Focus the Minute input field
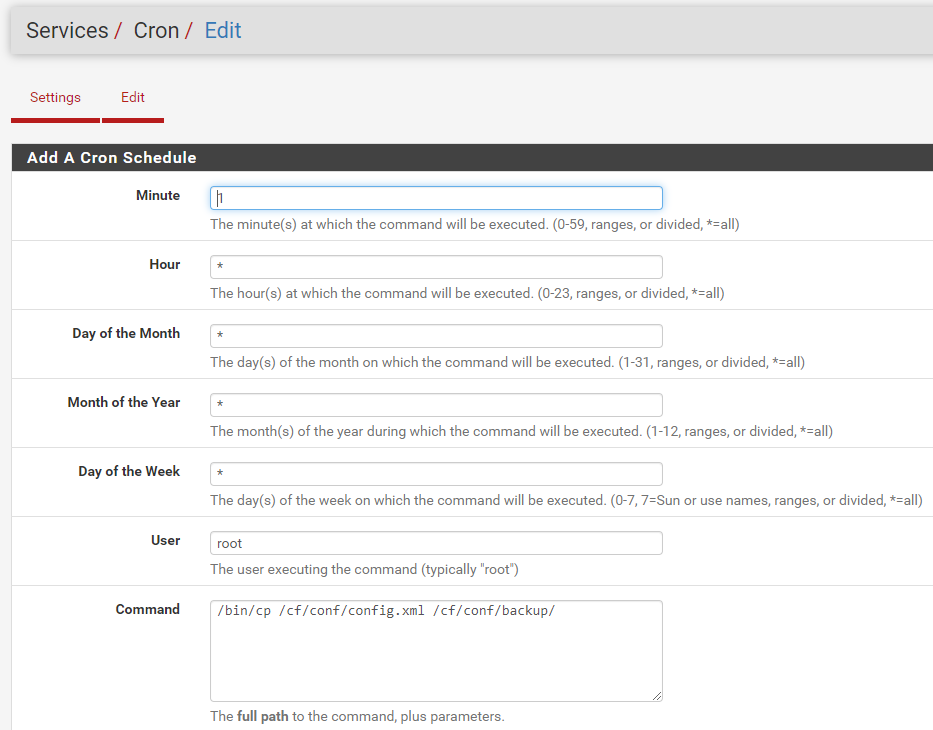This screenshot has height=730, width=933. pos(436,198)
